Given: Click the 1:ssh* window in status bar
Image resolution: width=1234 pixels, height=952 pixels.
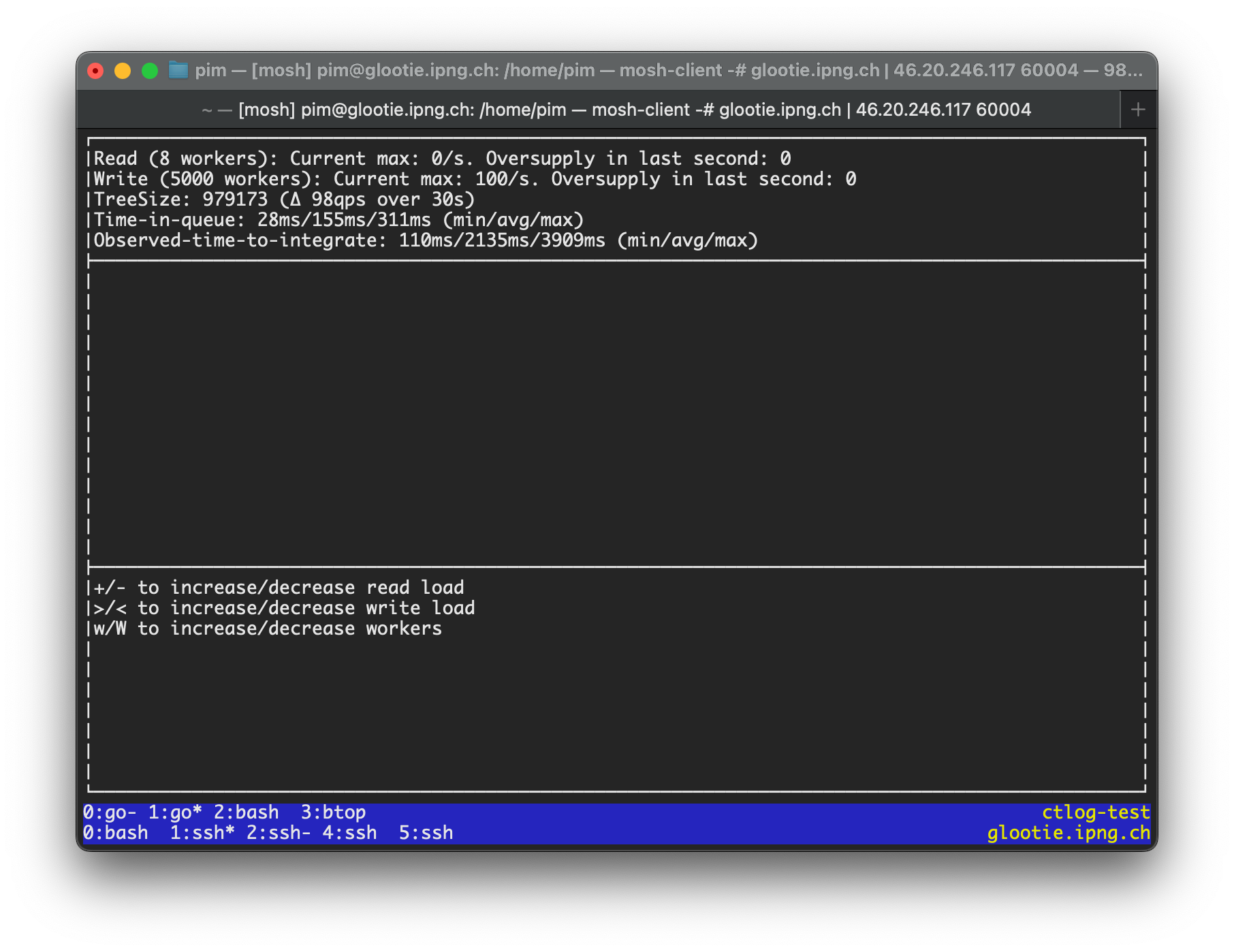Looking at the screenshot, I should click(202, 833).
